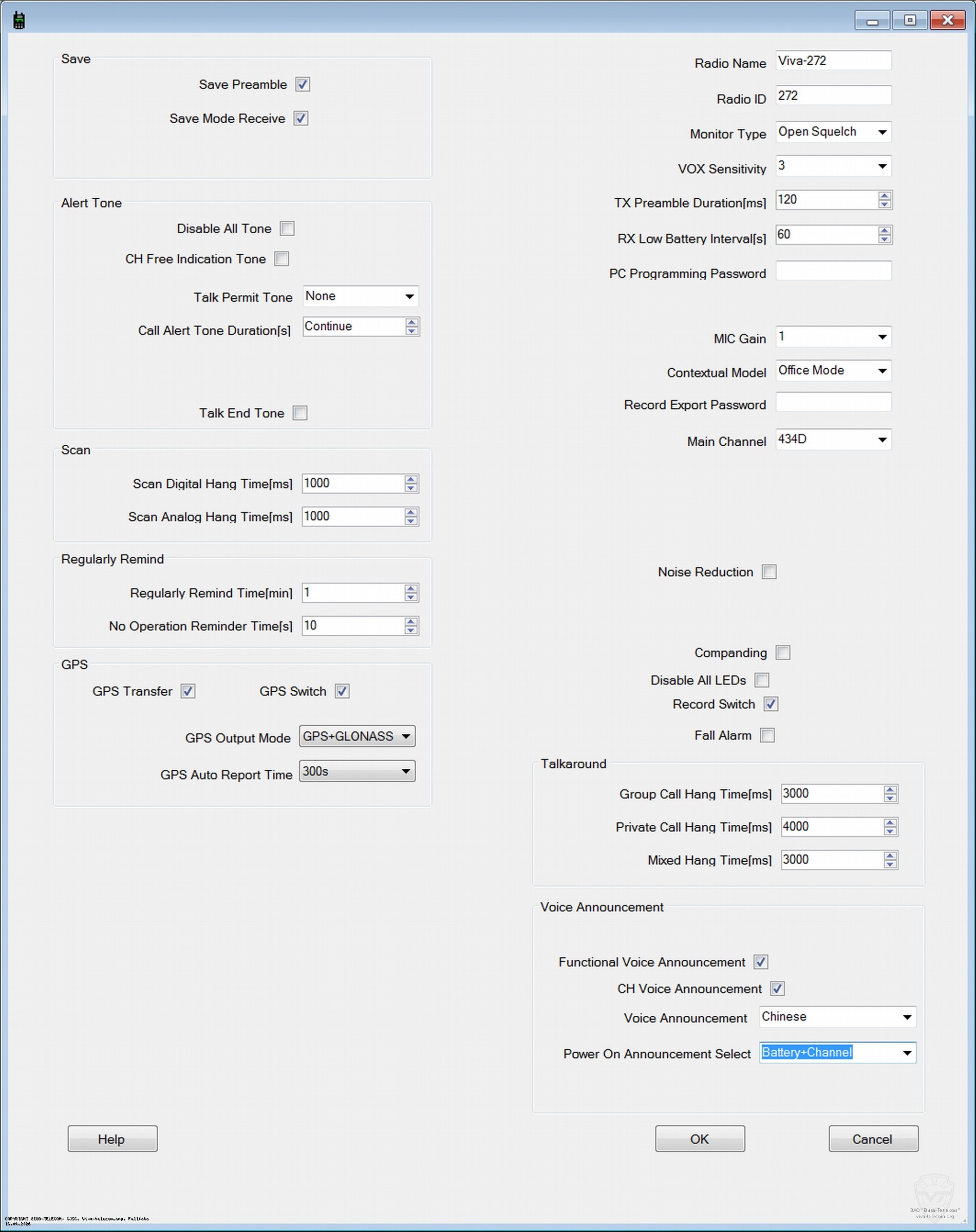This screenshot has height=1232, width=976.
Task: Increase Regularly Remind Time spinner
Action: tap(410, 589)
